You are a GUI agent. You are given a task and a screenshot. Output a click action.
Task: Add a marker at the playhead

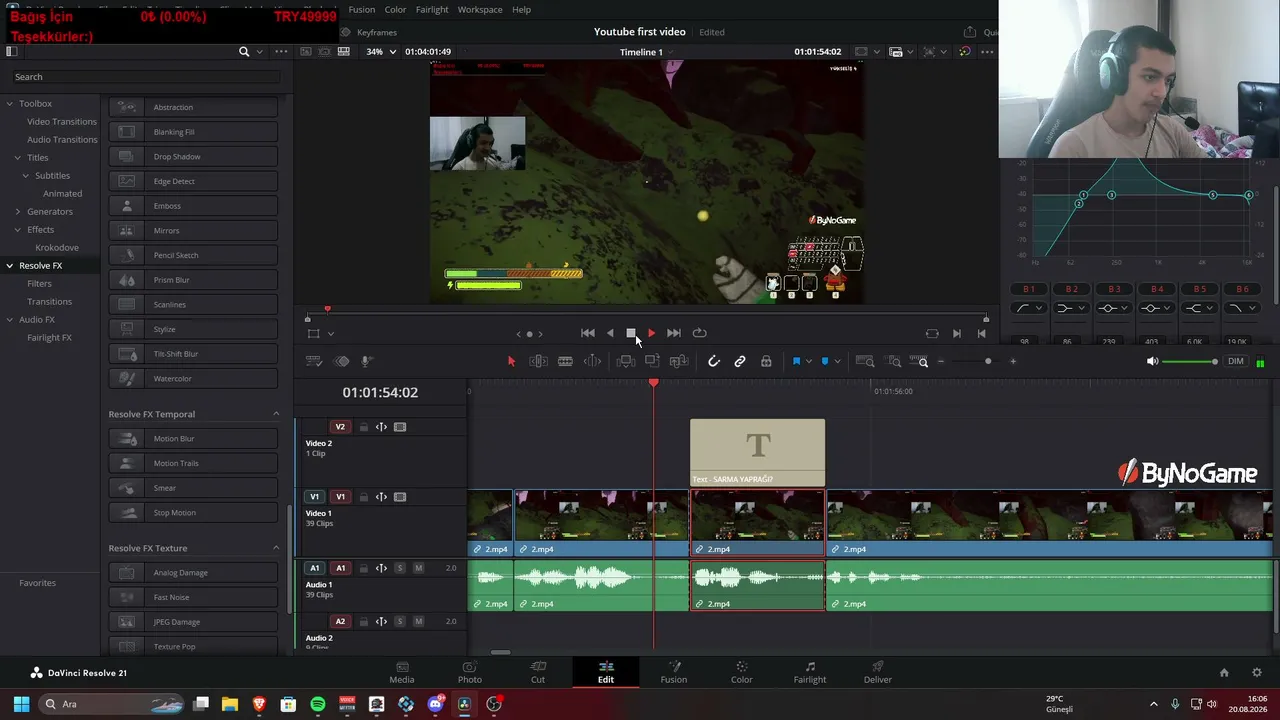[825, 361]
